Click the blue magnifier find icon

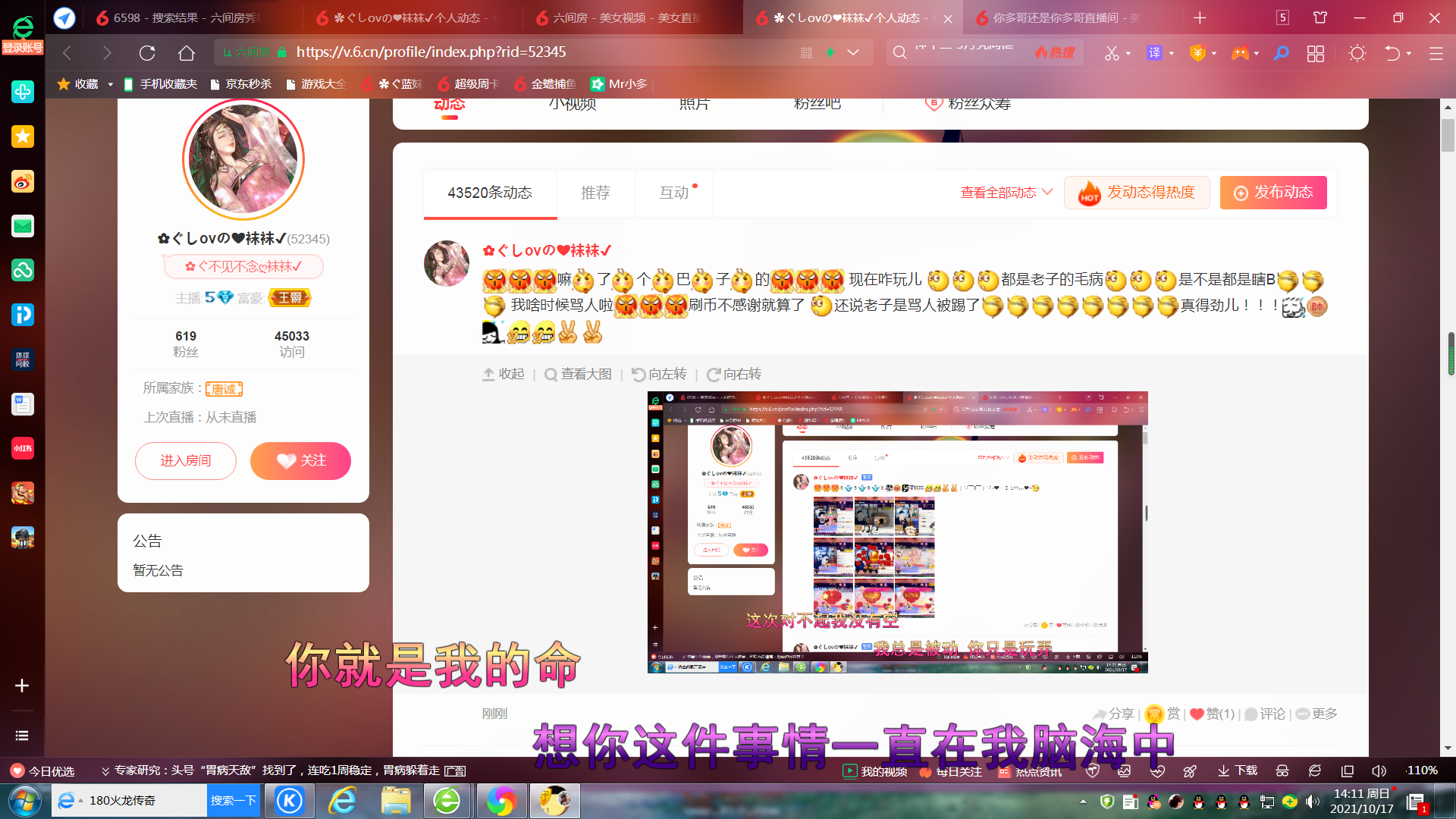click(x=1281, y=53)
